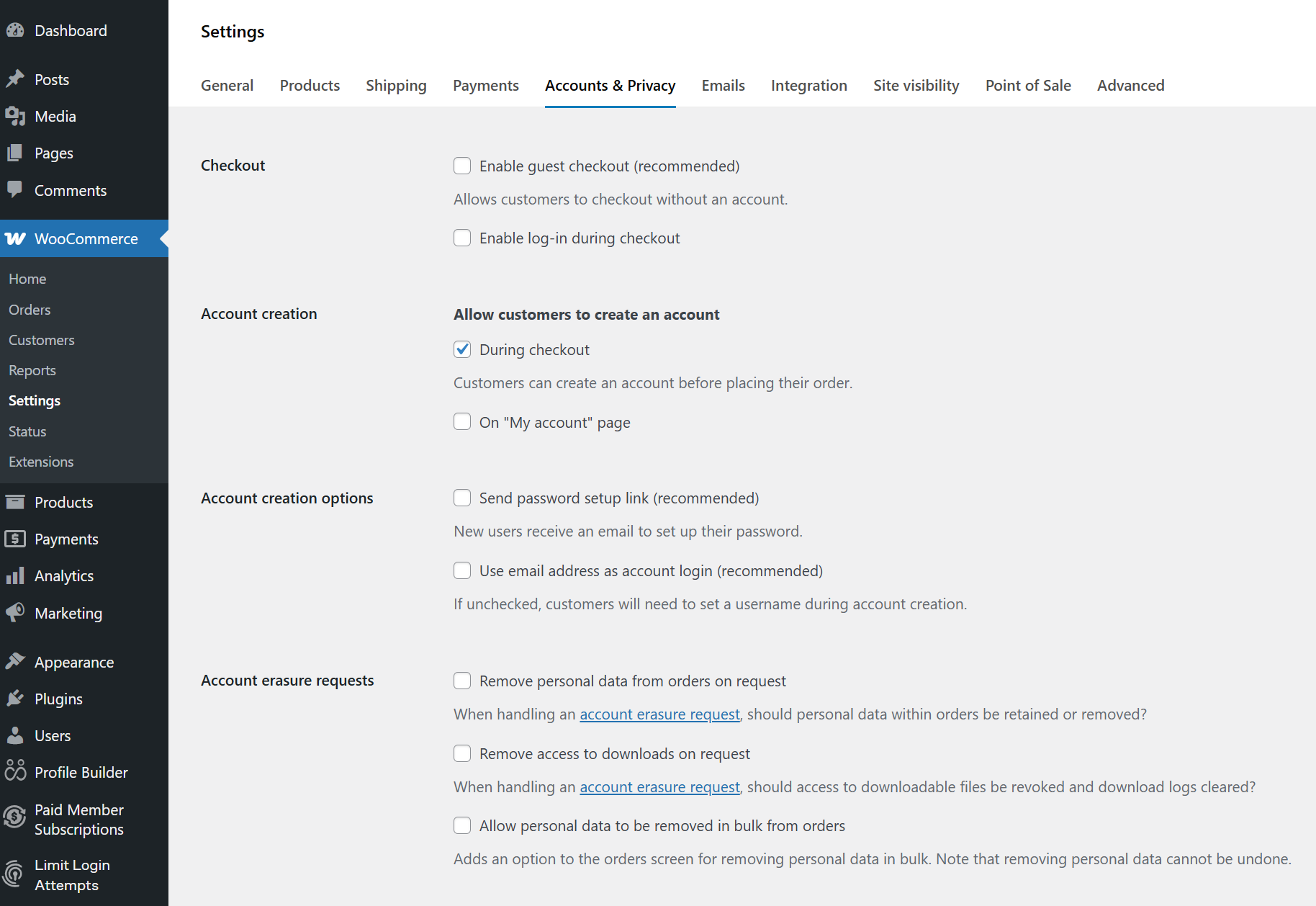Open Media library icon

[15, 116]
